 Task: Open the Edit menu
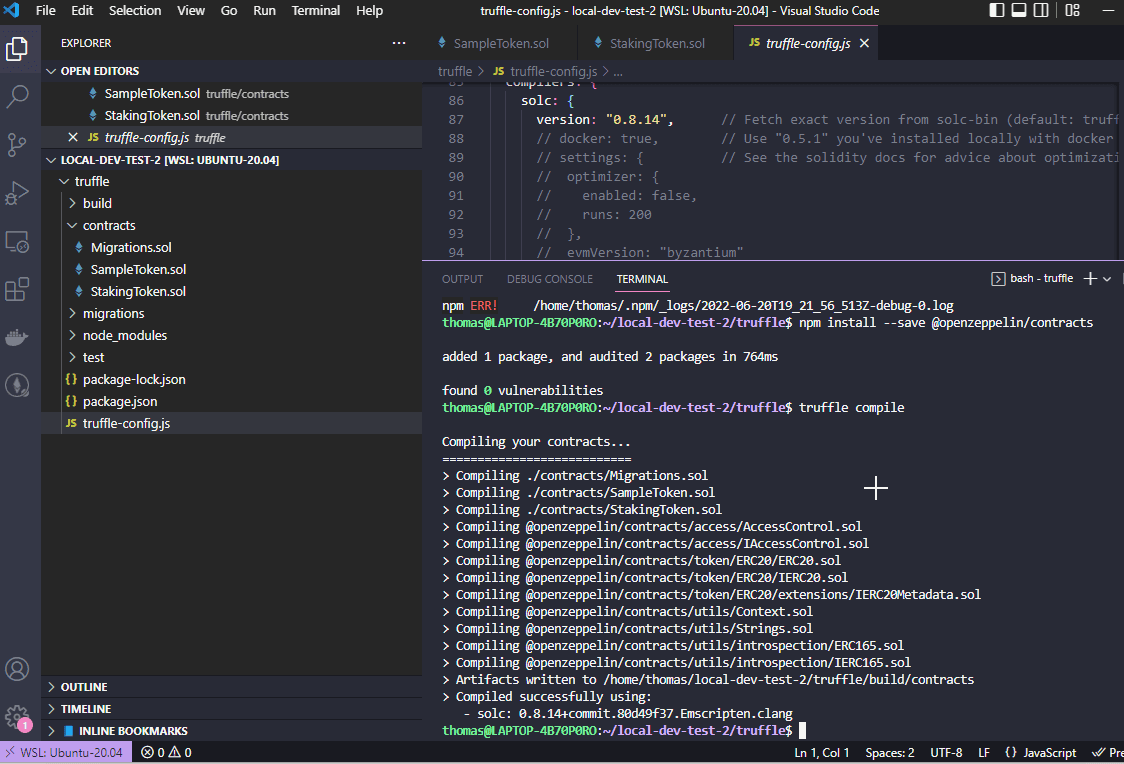click(82, 11)
